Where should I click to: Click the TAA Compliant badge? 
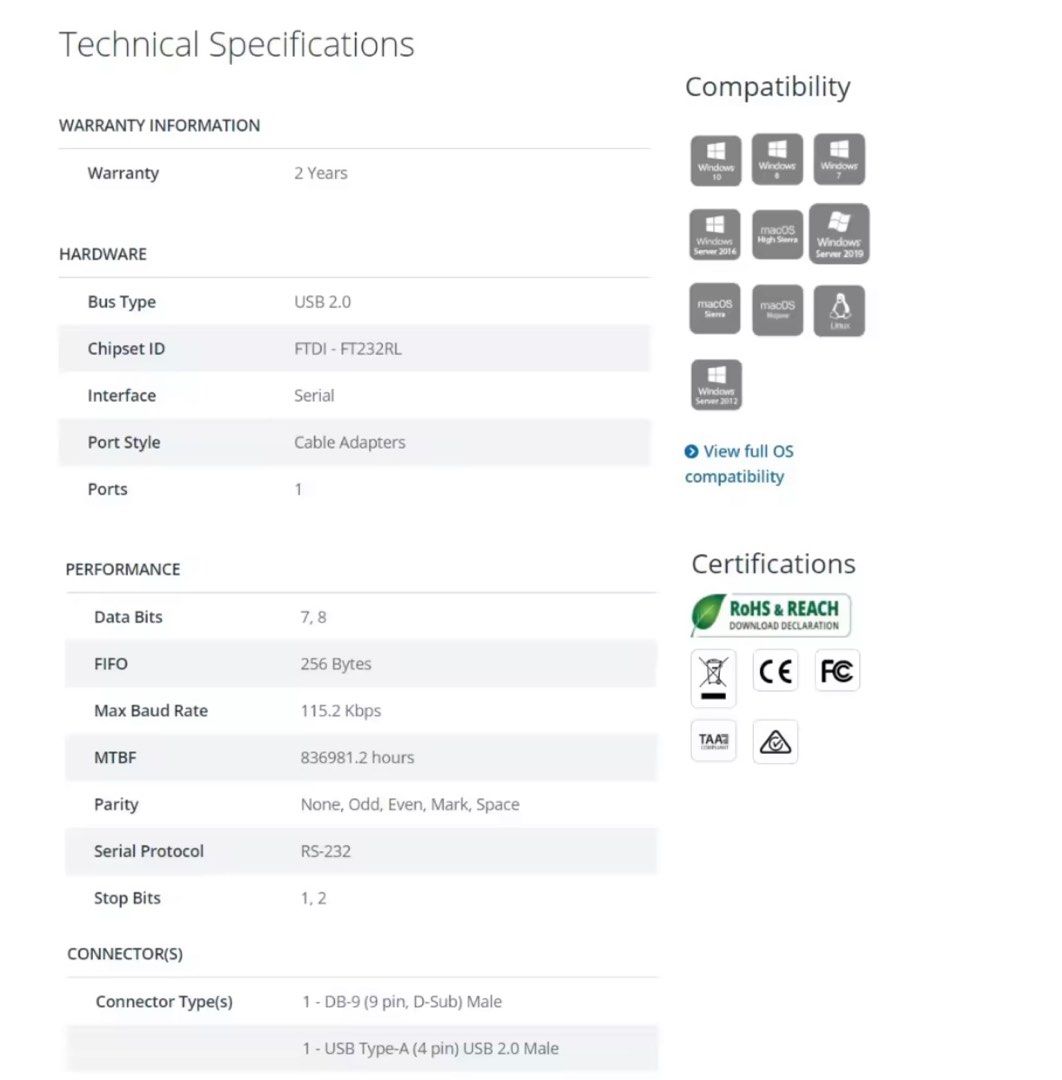[714, 741]
